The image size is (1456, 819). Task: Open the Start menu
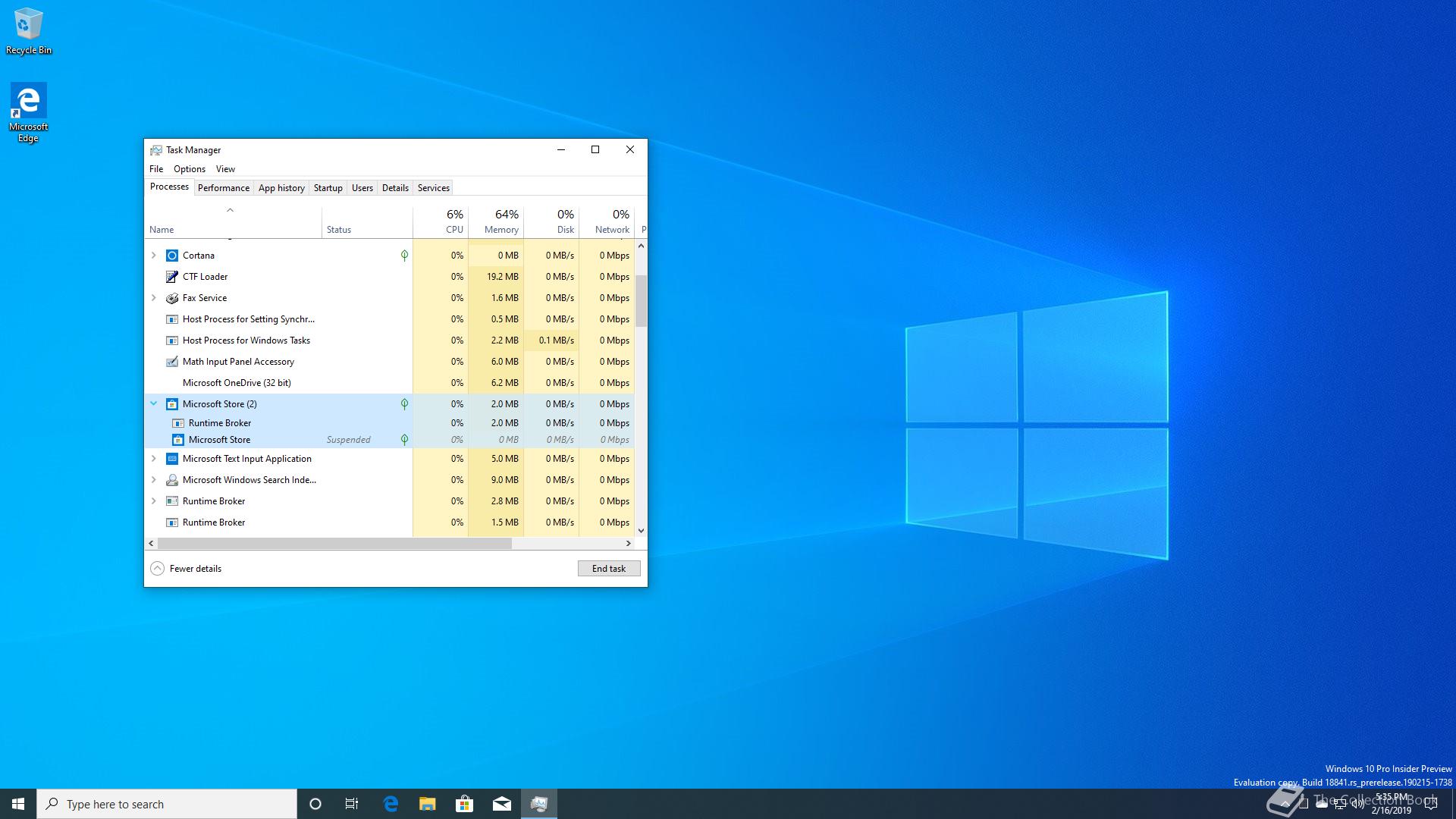pos(18,804)
